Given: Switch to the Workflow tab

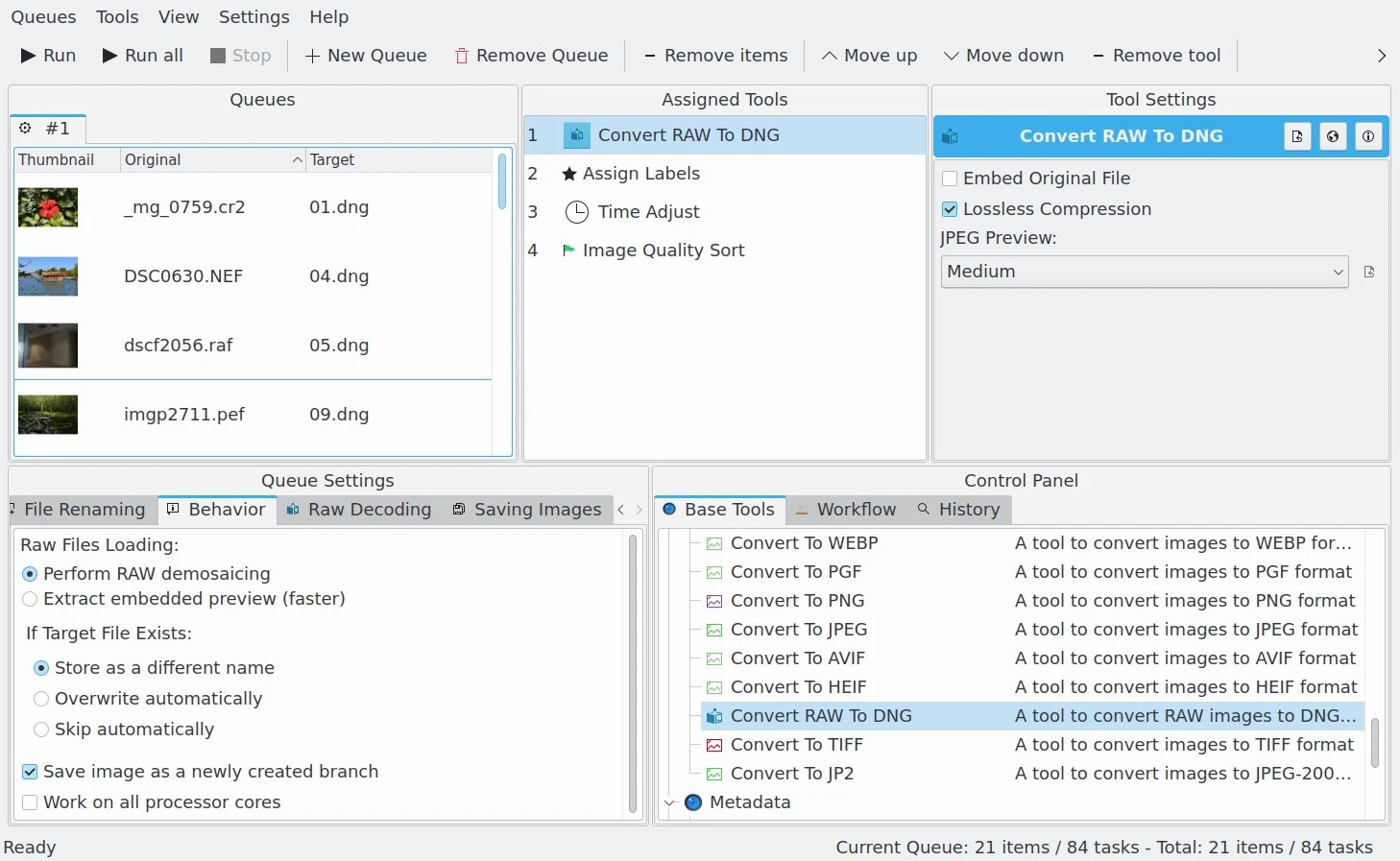Looking at the screenshot, I should pos(856,510).
